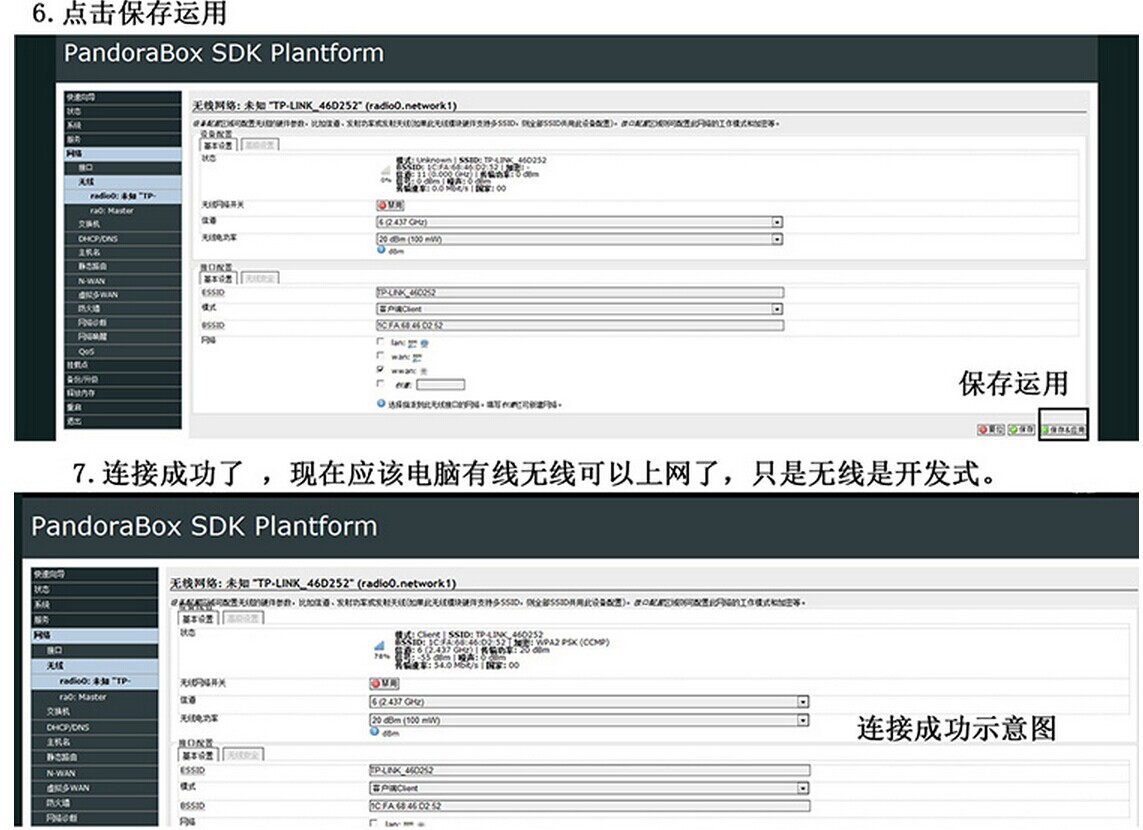Uncheck the wwan network checkbox
Viewport: 1143px width, 830px height.
pos(380,369)
